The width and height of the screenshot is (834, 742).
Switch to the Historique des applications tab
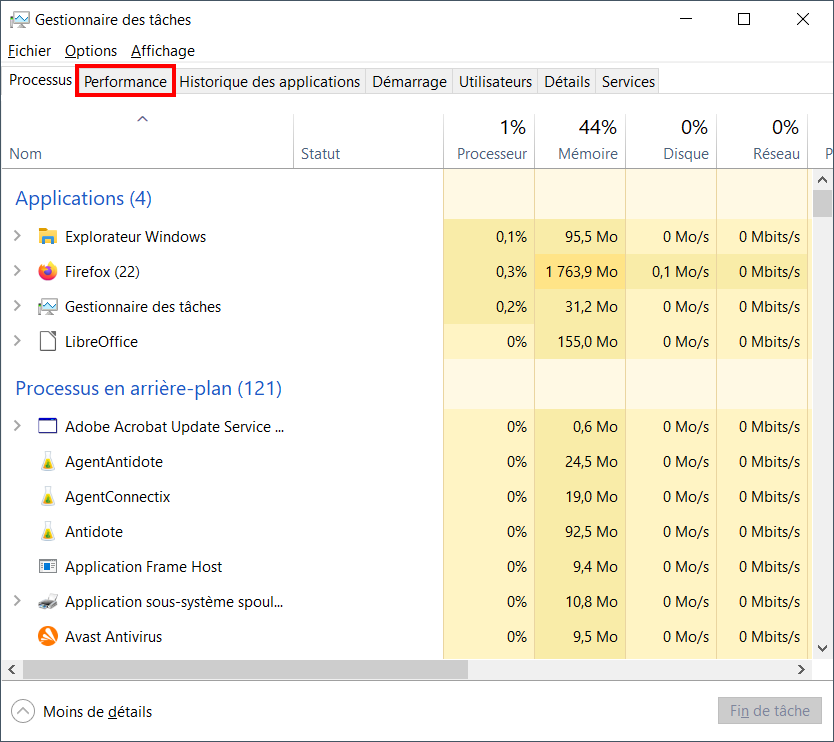[270, 81]
